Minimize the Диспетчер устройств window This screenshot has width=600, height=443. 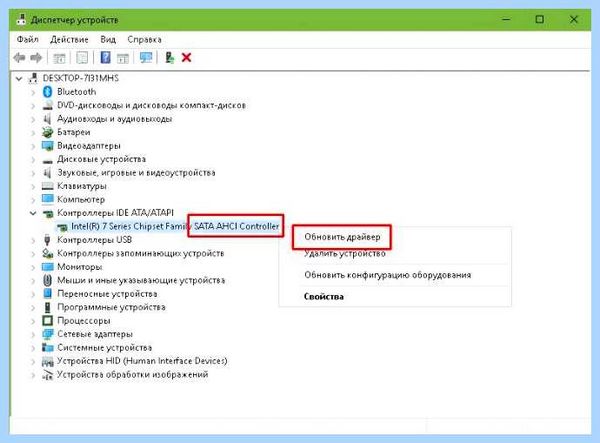tap(506, 19)
